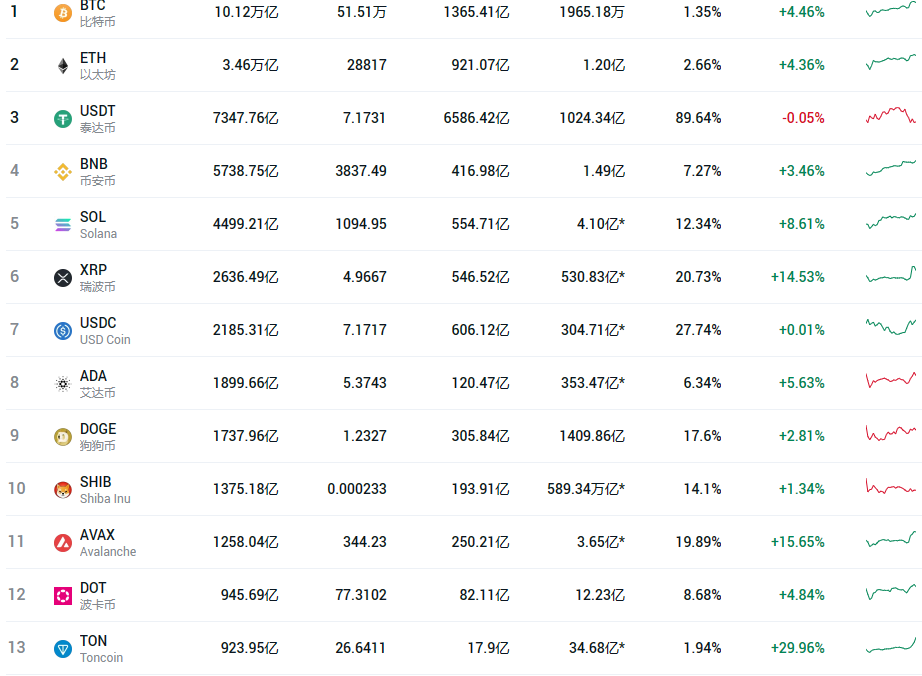922x676 pixels.
Task: Click the red Avalanche logo icon
Action: 63,543
